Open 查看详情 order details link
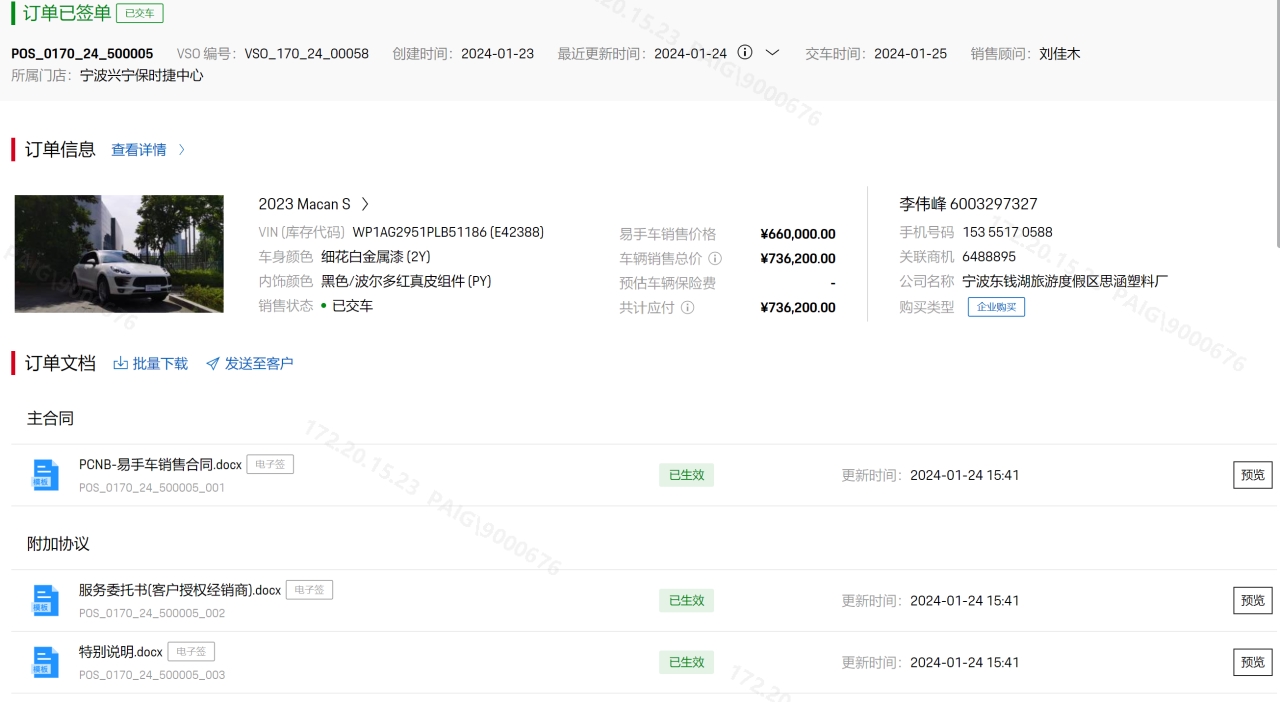The height and width of the screenshot is (702, 1280). [139, 150]
